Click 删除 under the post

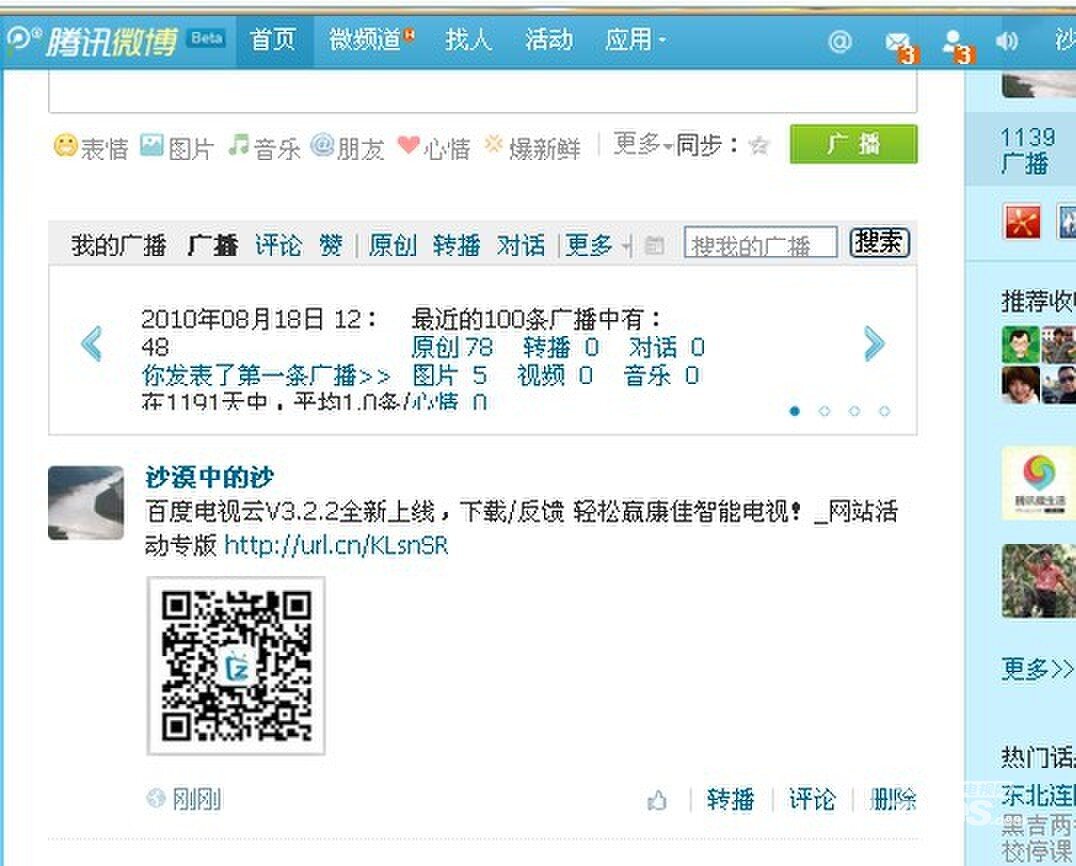click(x=893, y=800)
